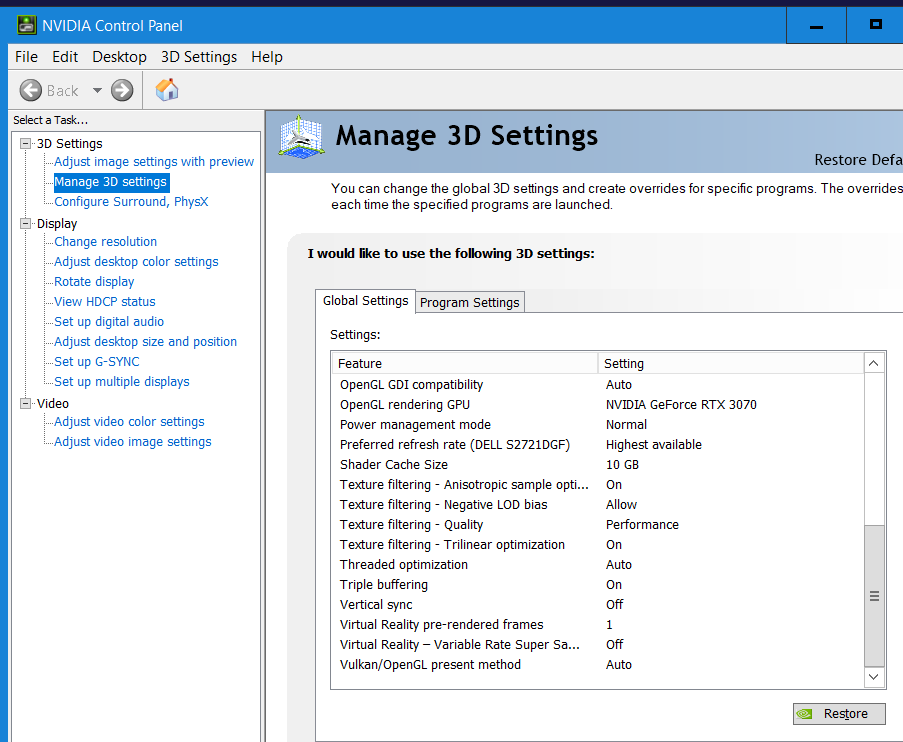The width and height of the screenshot is (903, 742).
Task: Click the Restore Defaults link
Action: click(858, 160)
